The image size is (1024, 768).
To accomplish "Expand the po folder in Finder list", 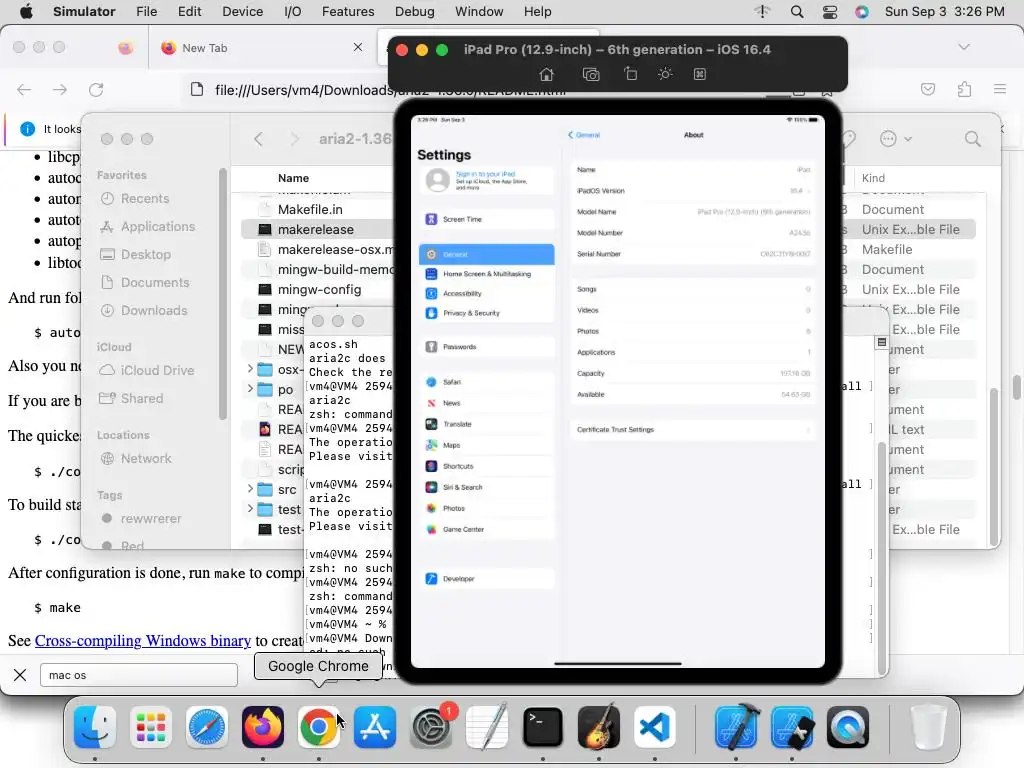I will [249, 389].
